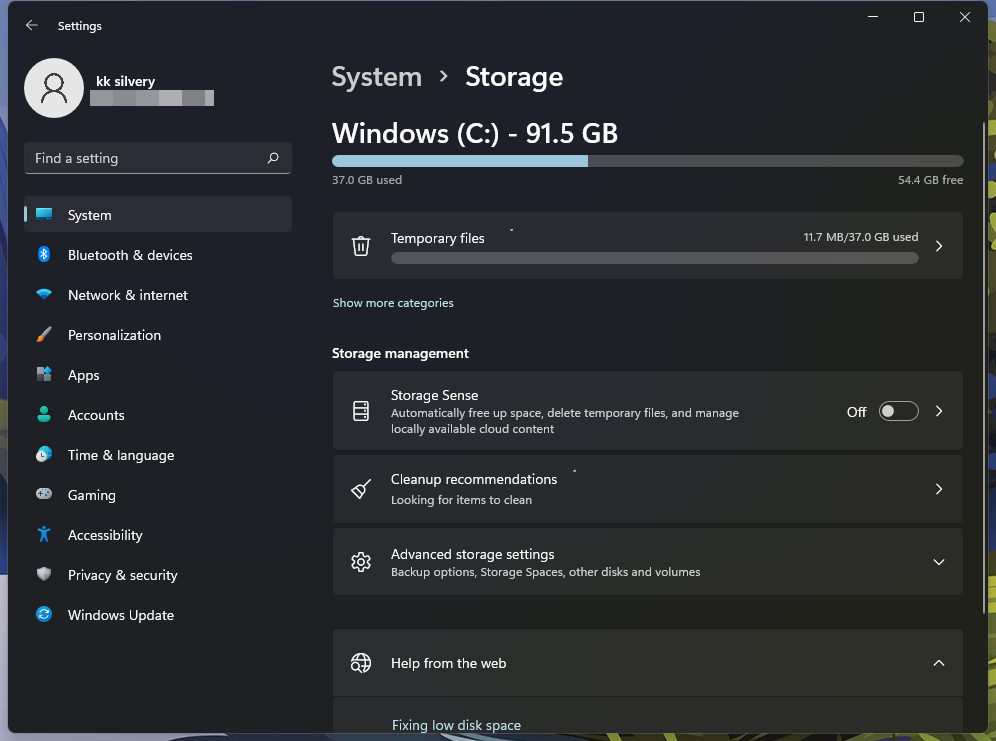Click the Cleanup recommendations broom icon

pos(361,489)
